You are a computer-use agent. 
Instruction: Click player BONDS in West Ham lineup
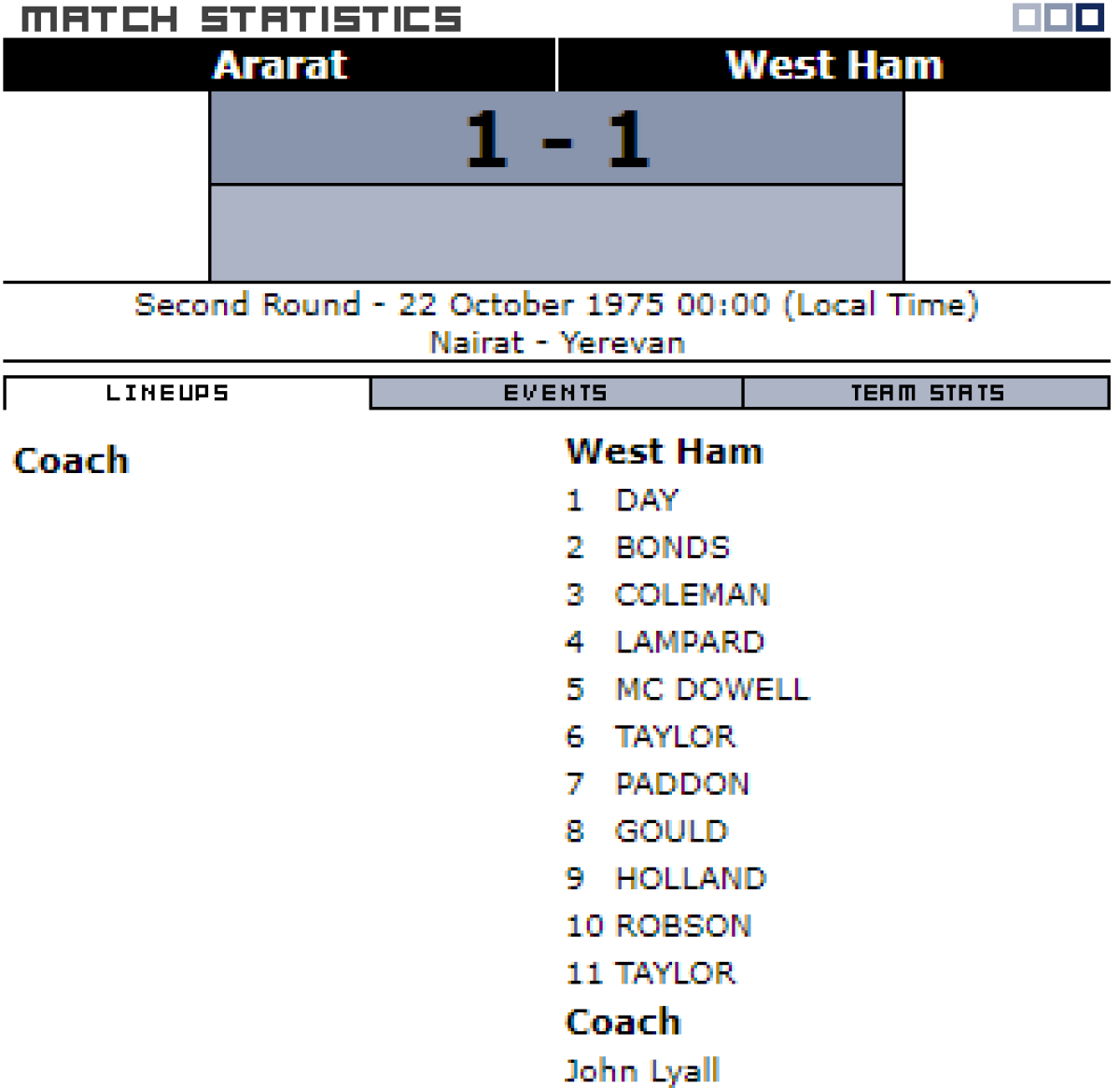click(673, 548)
